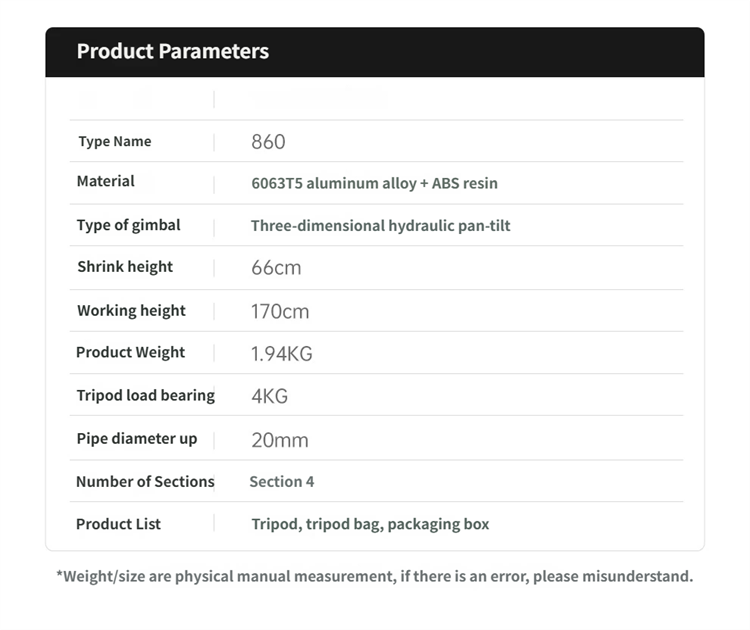The height and width of the screenshot is (630, 750).
Task: Click the 6063T5 aluminum alloy text
Action: (334, 183)
